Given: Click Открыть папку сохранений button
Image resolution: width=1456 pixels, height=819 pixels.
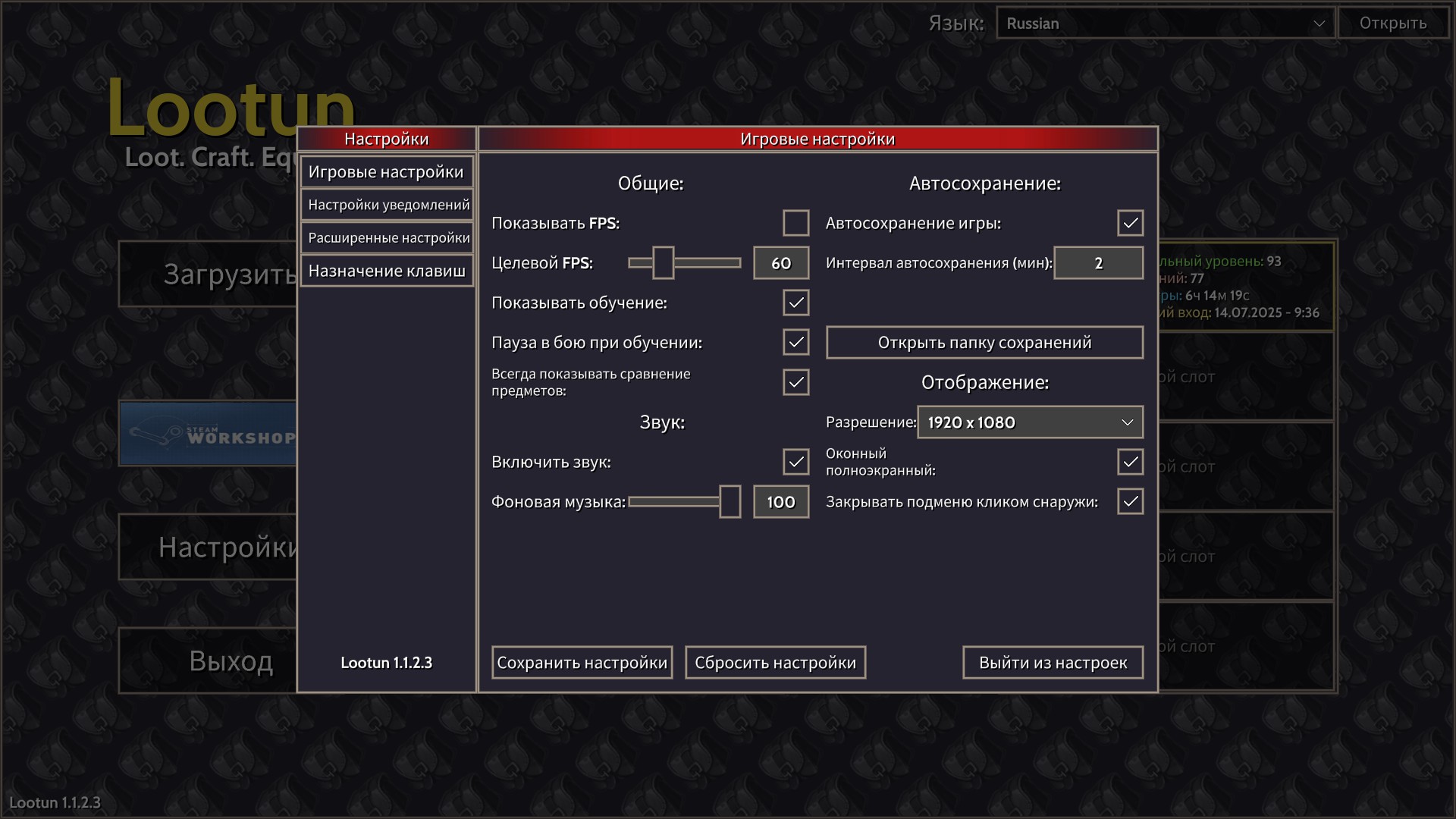Looking at the screenshot, I should [984, 342].
